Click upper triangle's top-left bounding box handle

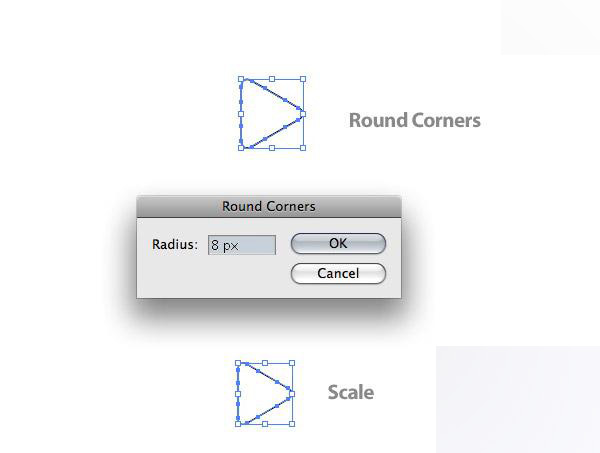tap(241, 79)
